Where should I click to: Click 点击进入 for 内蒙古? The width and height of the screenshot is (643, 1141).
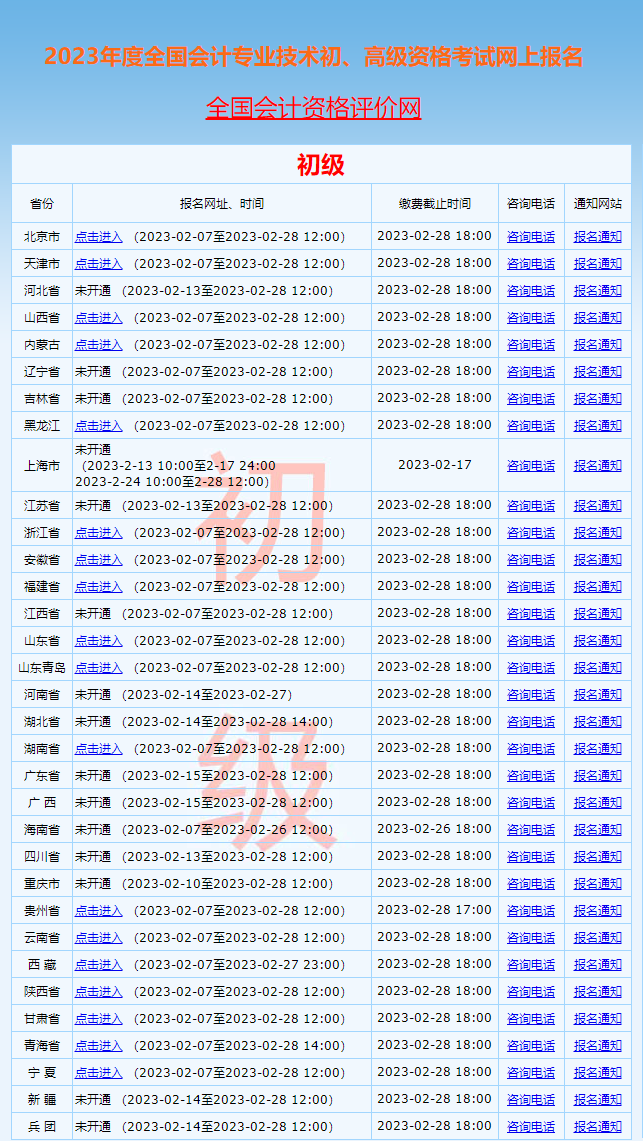click(98, 345)
